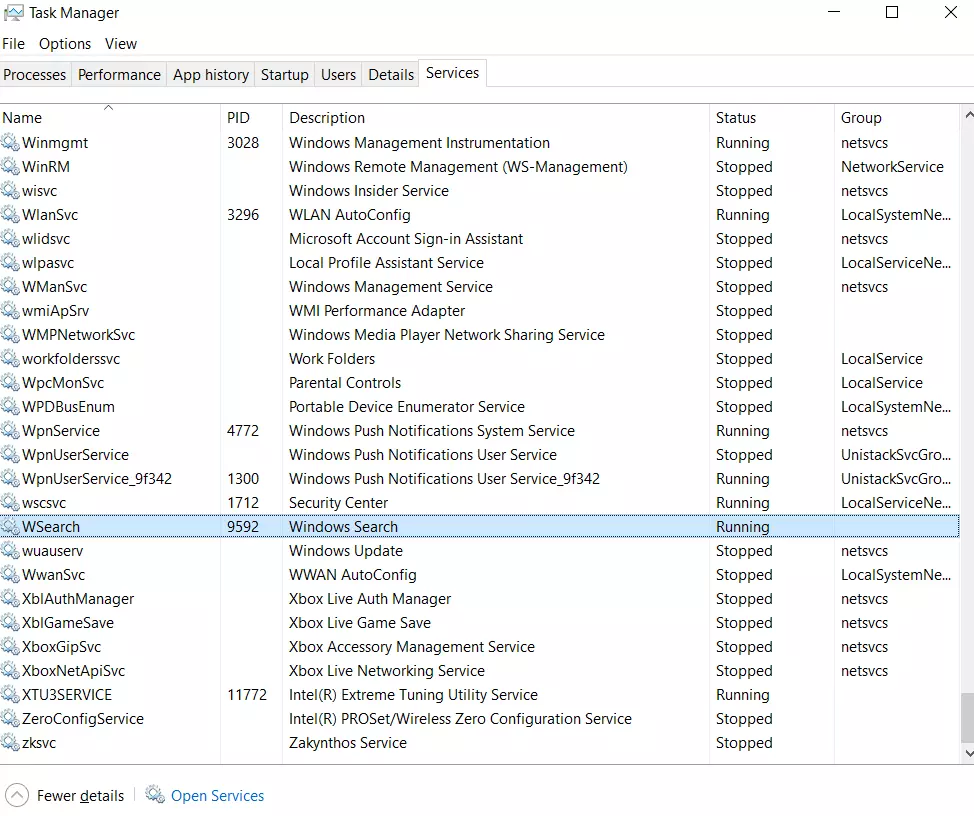Click the gear icon beside wlpasvc

coord(10,263)
